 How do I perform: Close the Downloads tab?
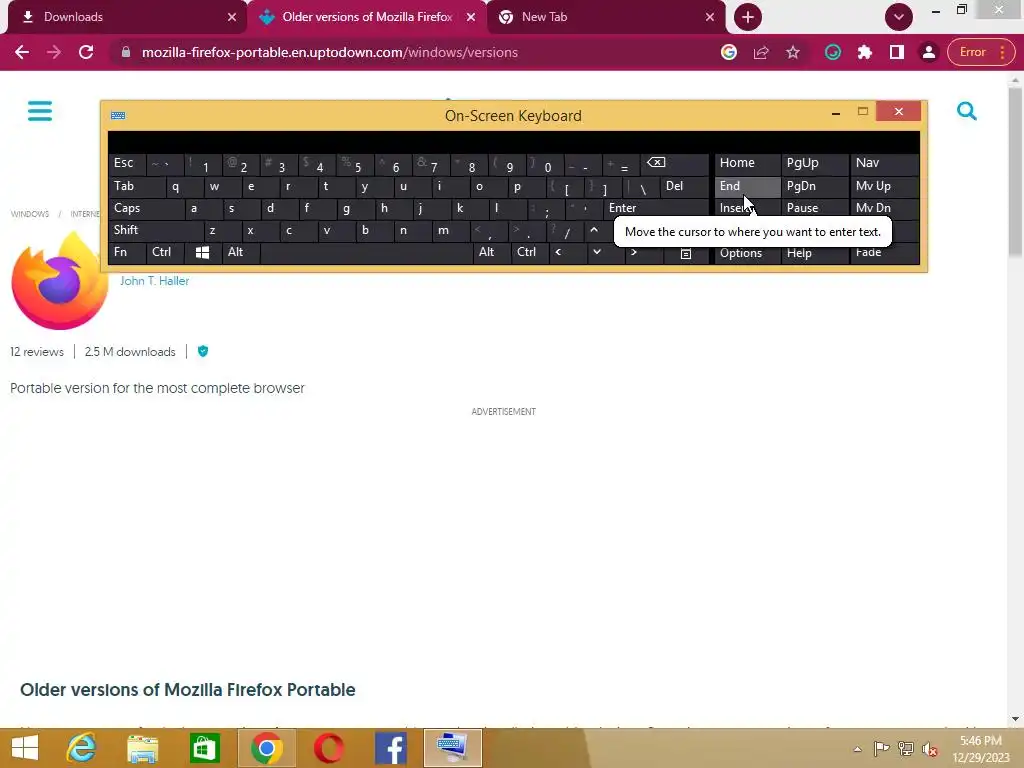click(232, 17)
